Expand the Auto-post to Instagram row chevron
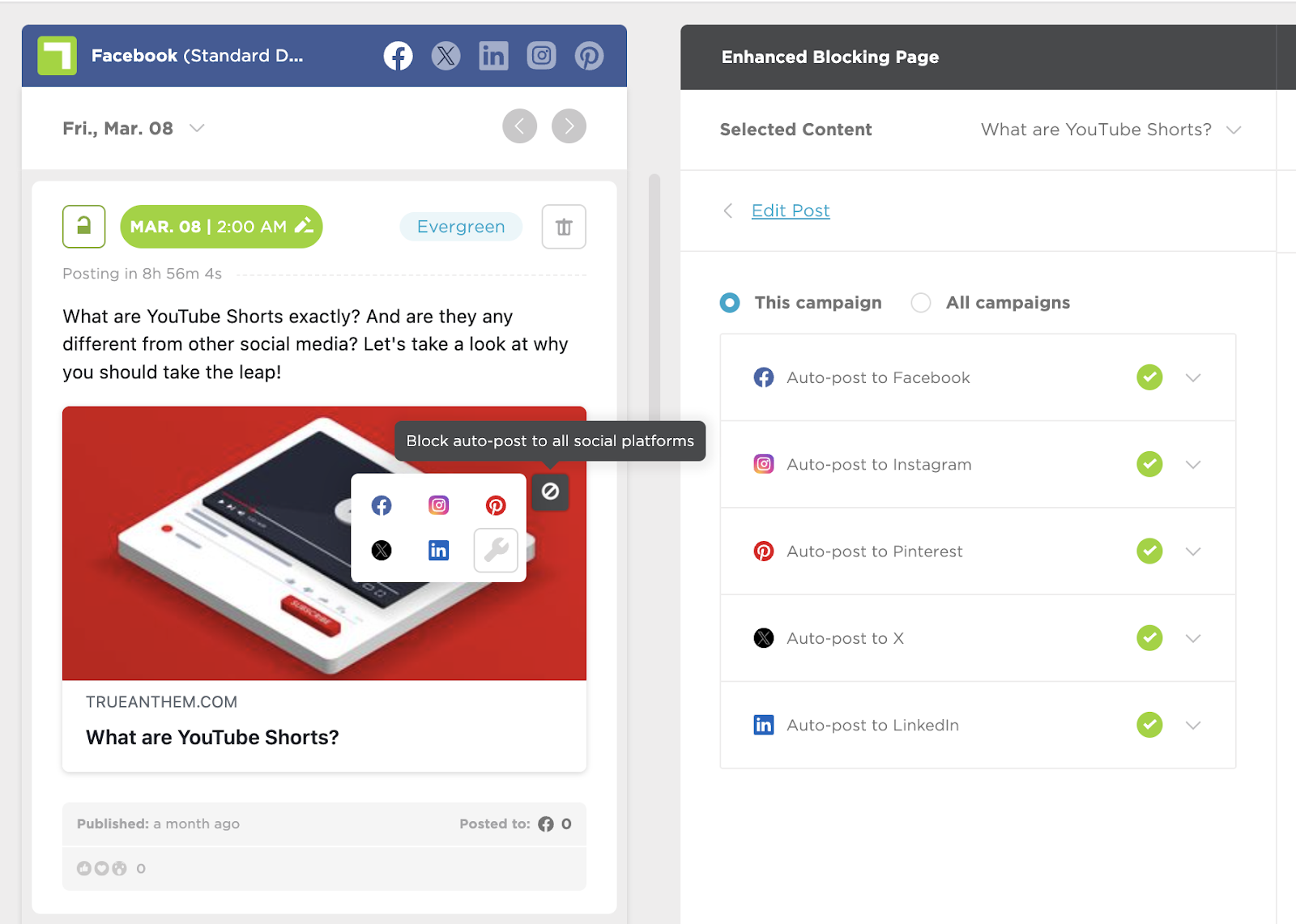 pyautogui.click(x=1193, y=464)
